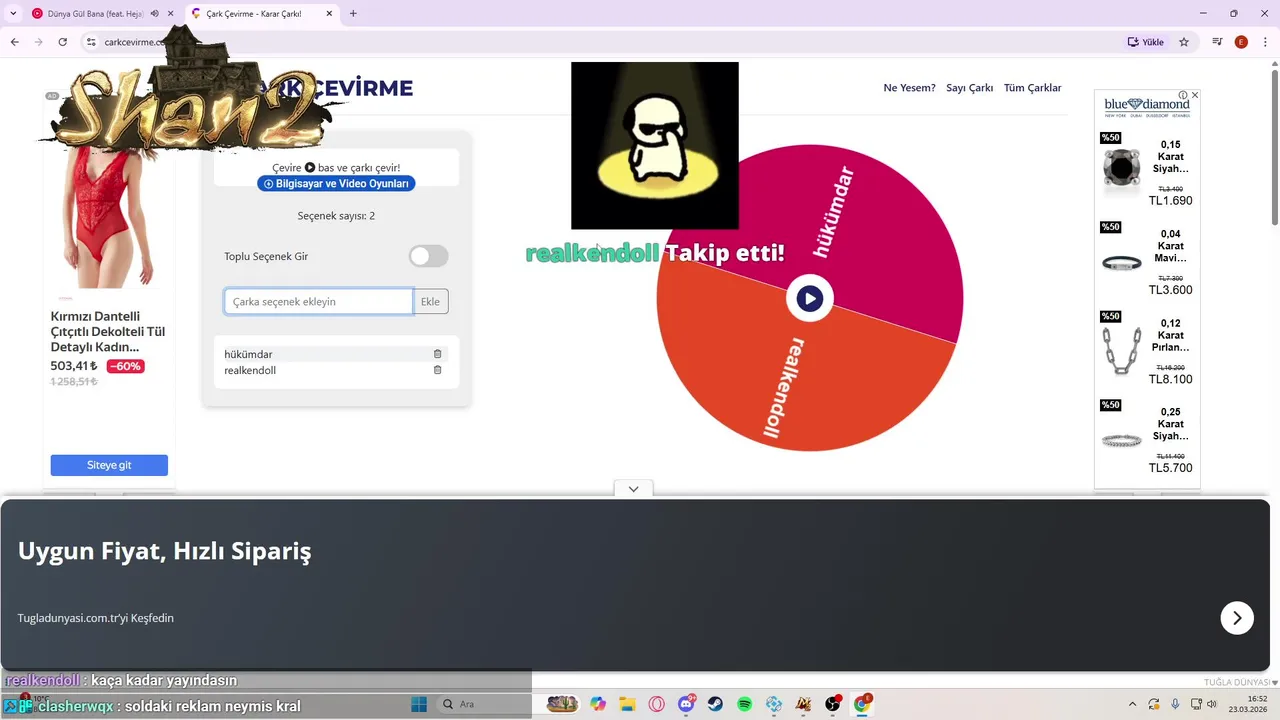1280x720 pixels.
Task: Bookmark this page with the star
Action: tap(1184, 42)
